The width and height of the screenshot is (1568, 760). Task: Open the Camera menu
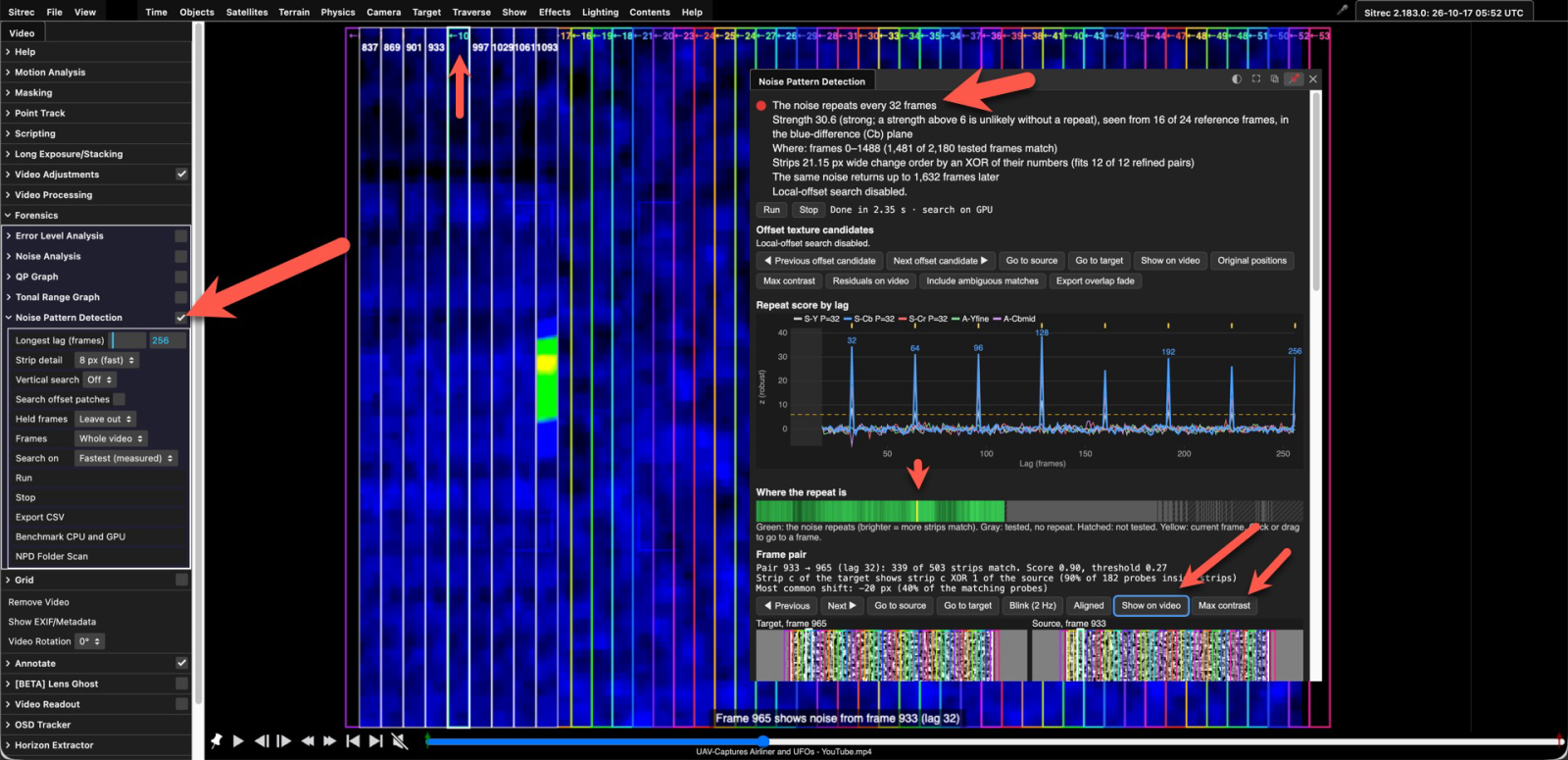383,12
